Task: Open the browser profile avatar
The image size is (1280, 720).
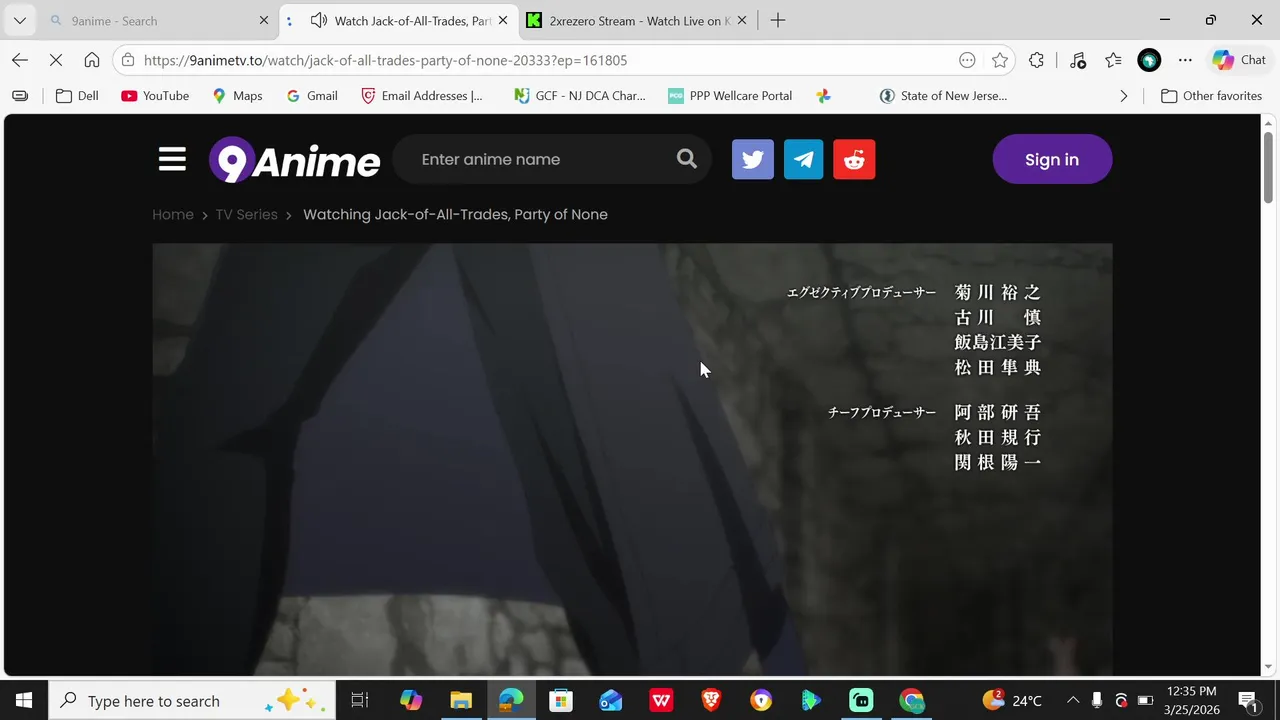Action: pos(1149,60)
